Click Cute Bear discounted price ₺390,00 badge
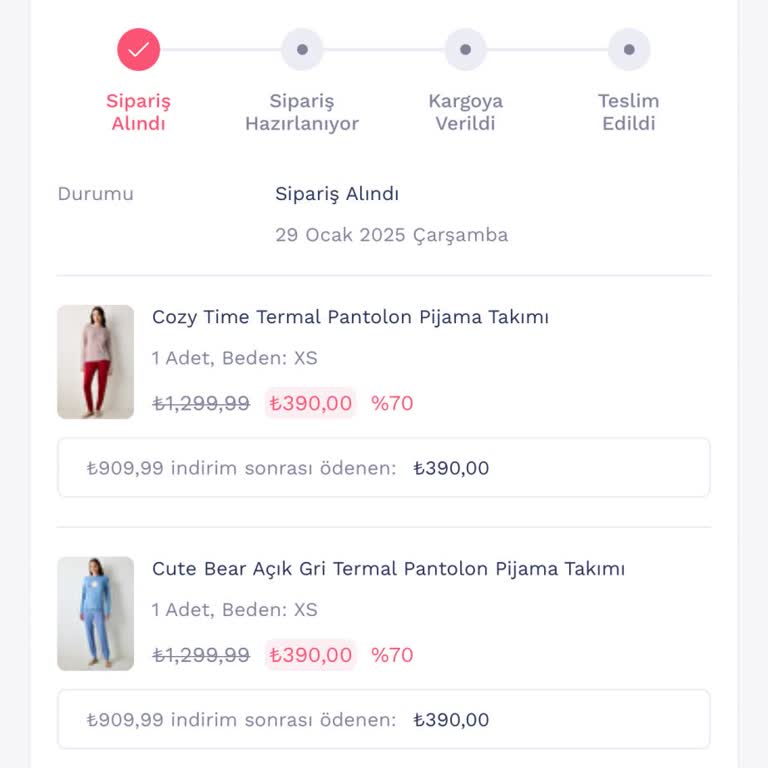768x768 pixels. click(310, 655)
